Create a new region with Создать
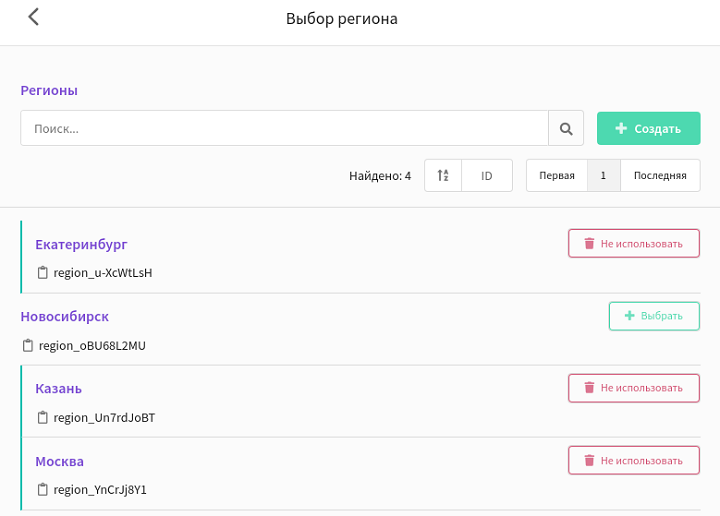Image resolution: width=720 pixels, height=516 pixels. 648,129
